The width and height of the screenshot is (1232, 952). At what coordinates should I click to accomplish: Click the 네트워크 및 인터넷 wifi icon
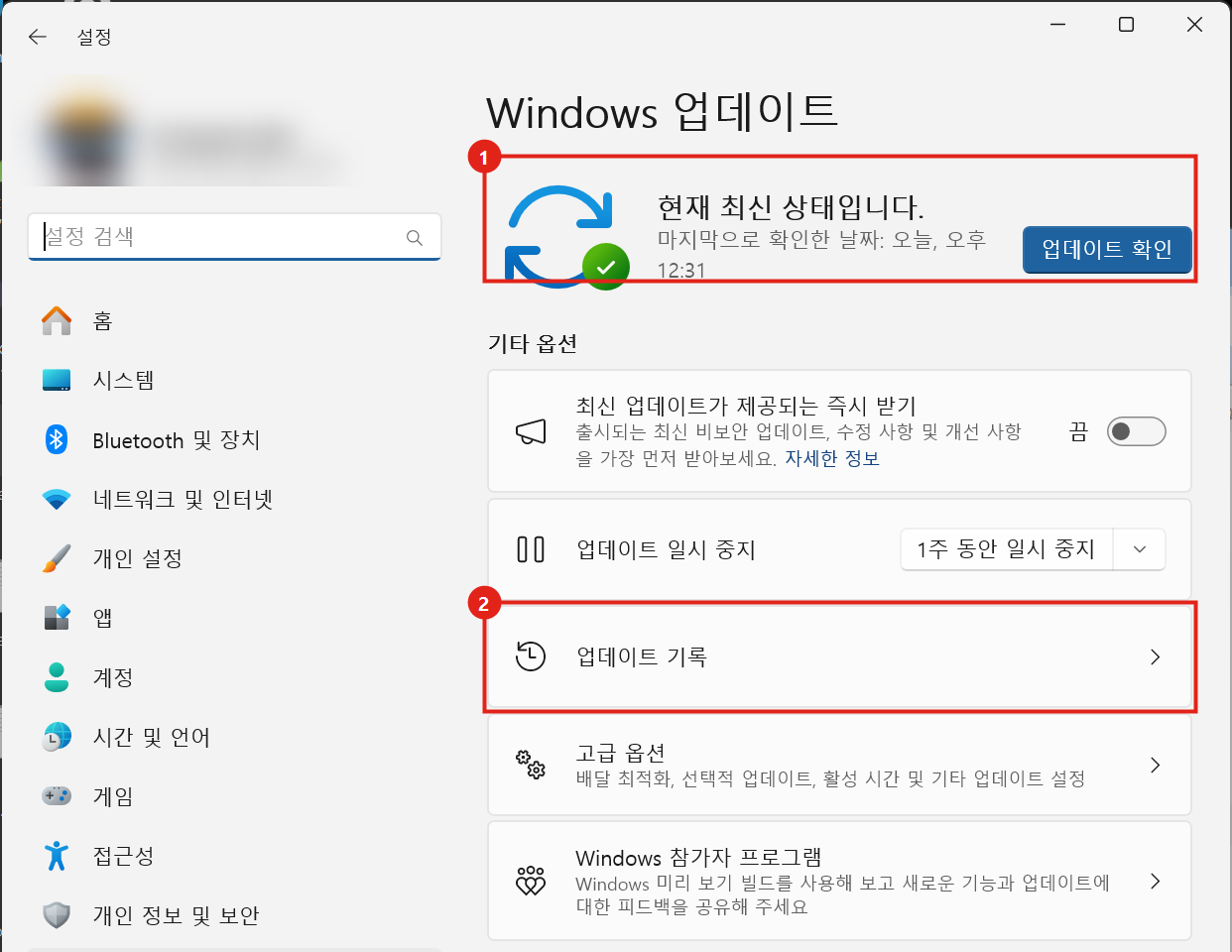coord(57,499)
